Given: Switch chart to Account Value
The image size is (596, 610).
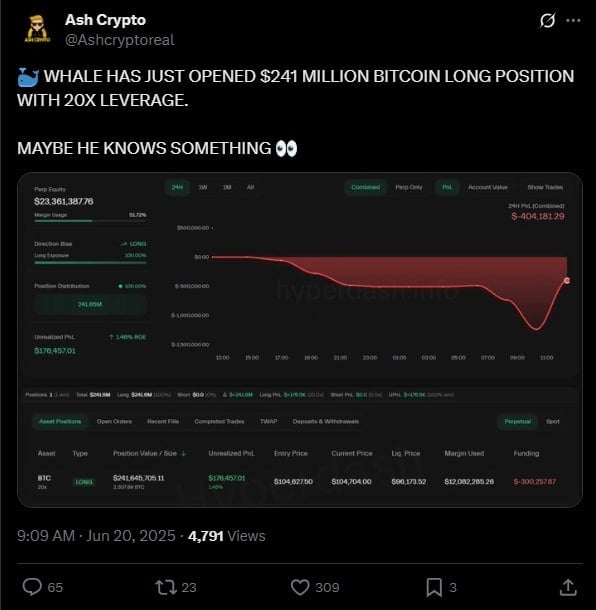Looking at the screenshot, I should pyautogui.click(x=487, y=187).
